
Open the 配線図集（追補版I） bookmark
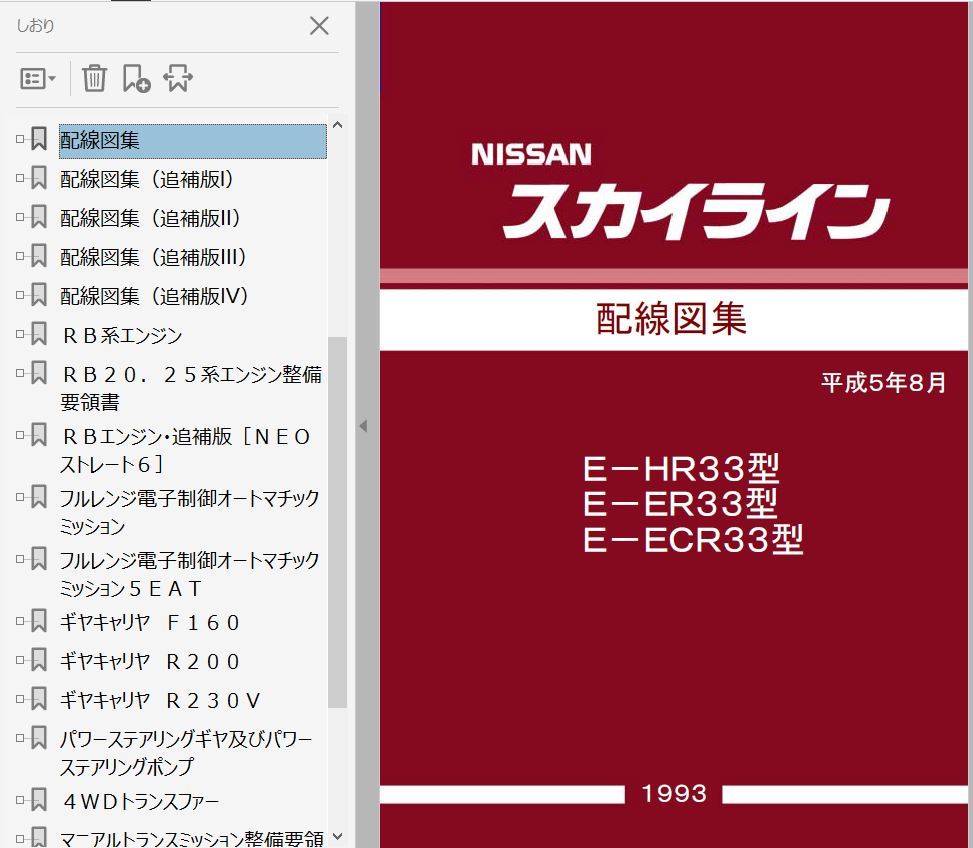[146, 180]
